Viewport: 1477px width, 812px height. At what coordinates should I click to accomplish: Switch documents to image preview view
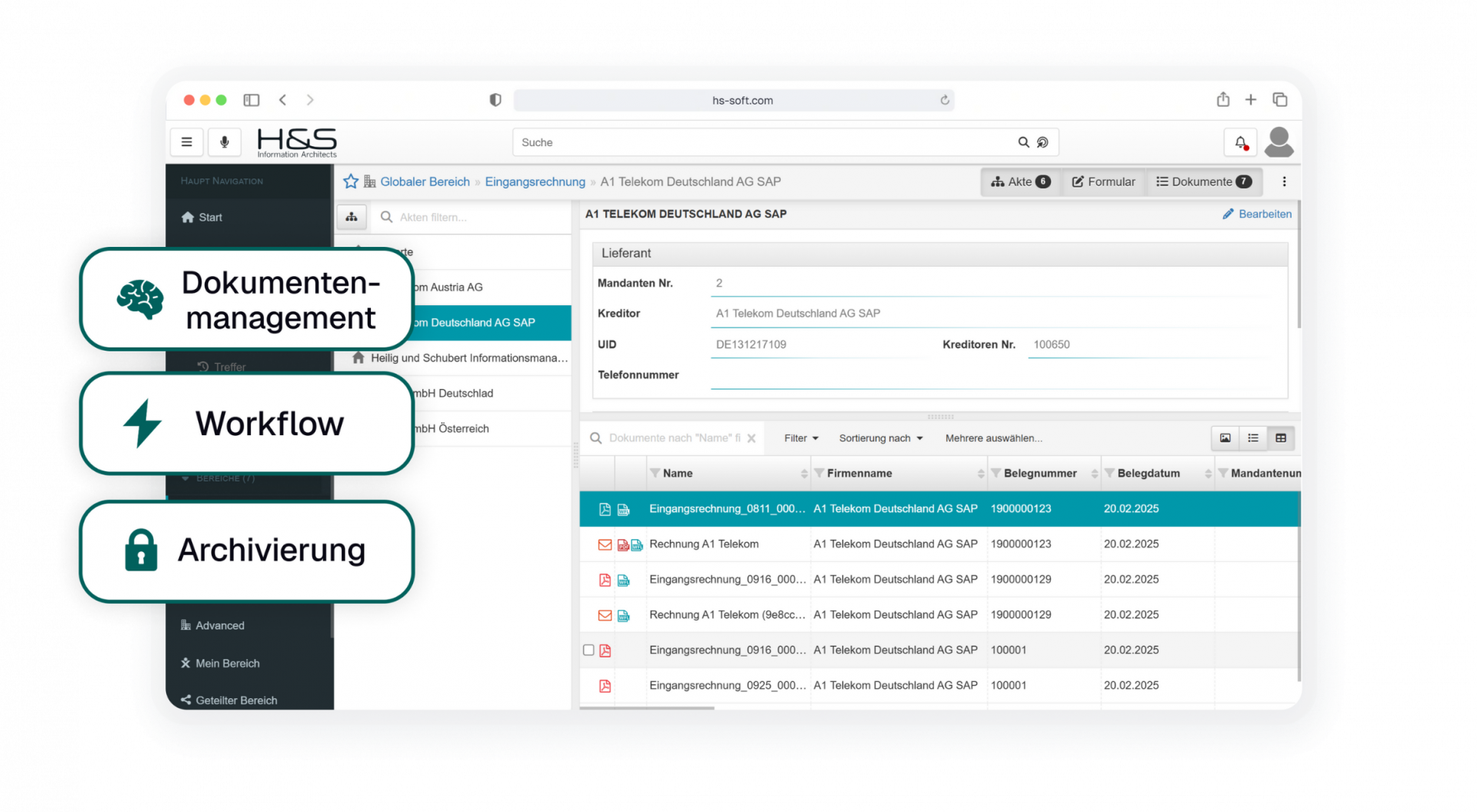point(1225,438)
